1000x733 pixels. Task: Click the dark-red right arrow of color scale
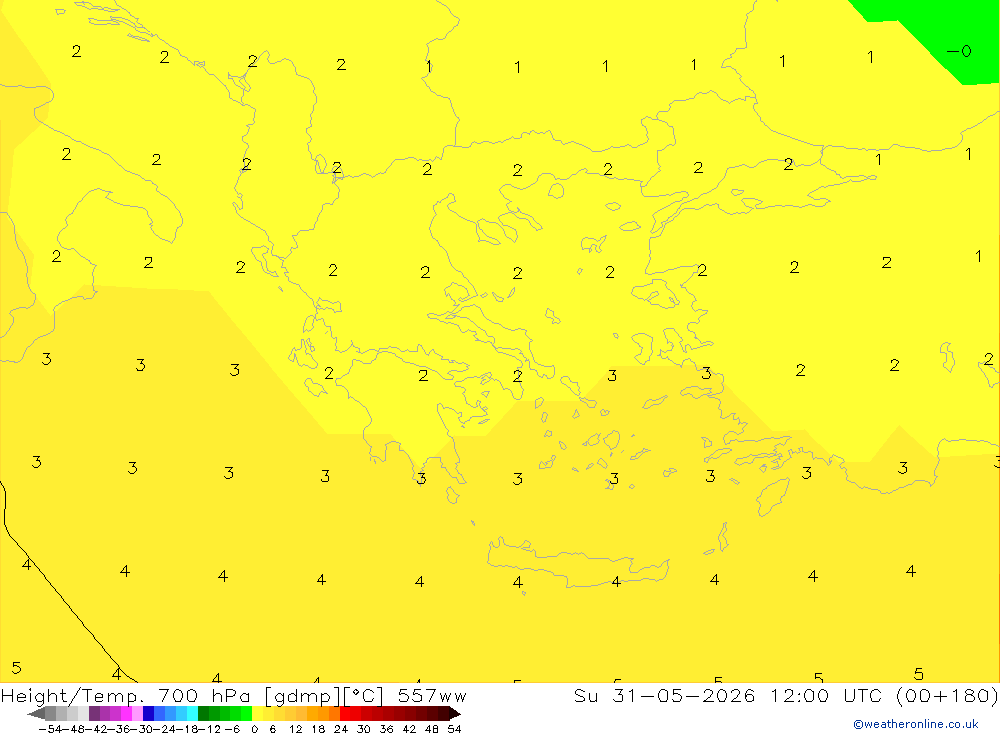point(455,713)
